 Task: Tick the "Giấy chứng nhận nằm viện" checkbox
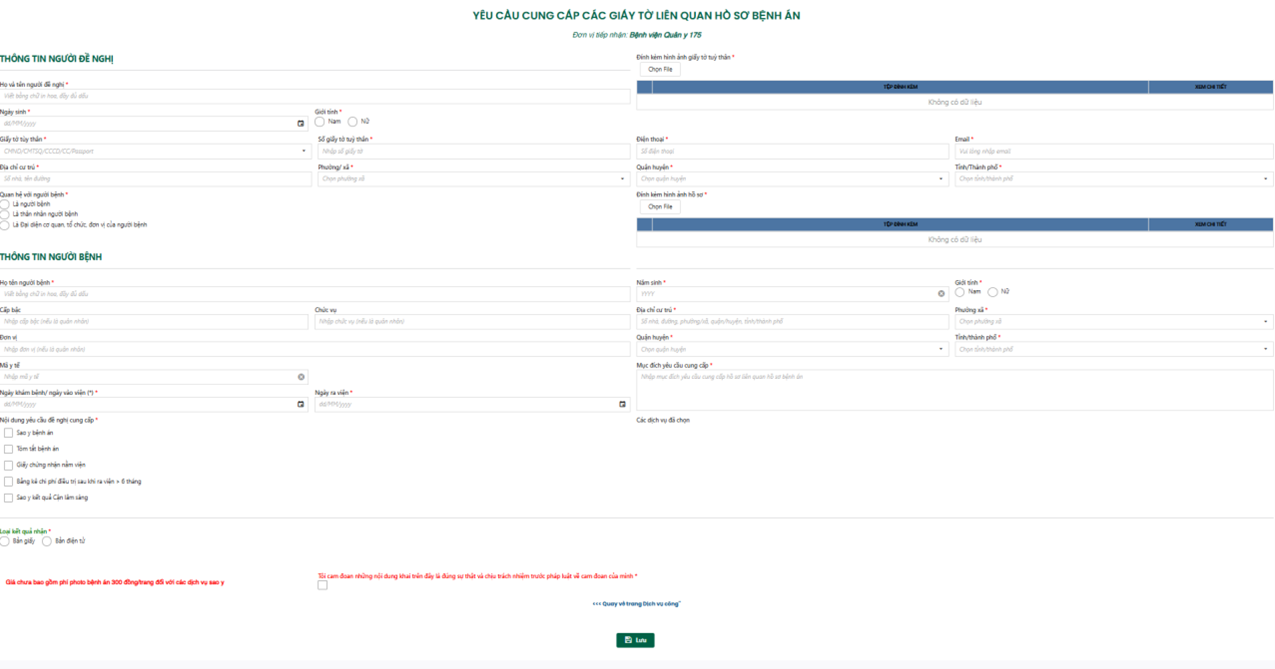click(9, 465)
